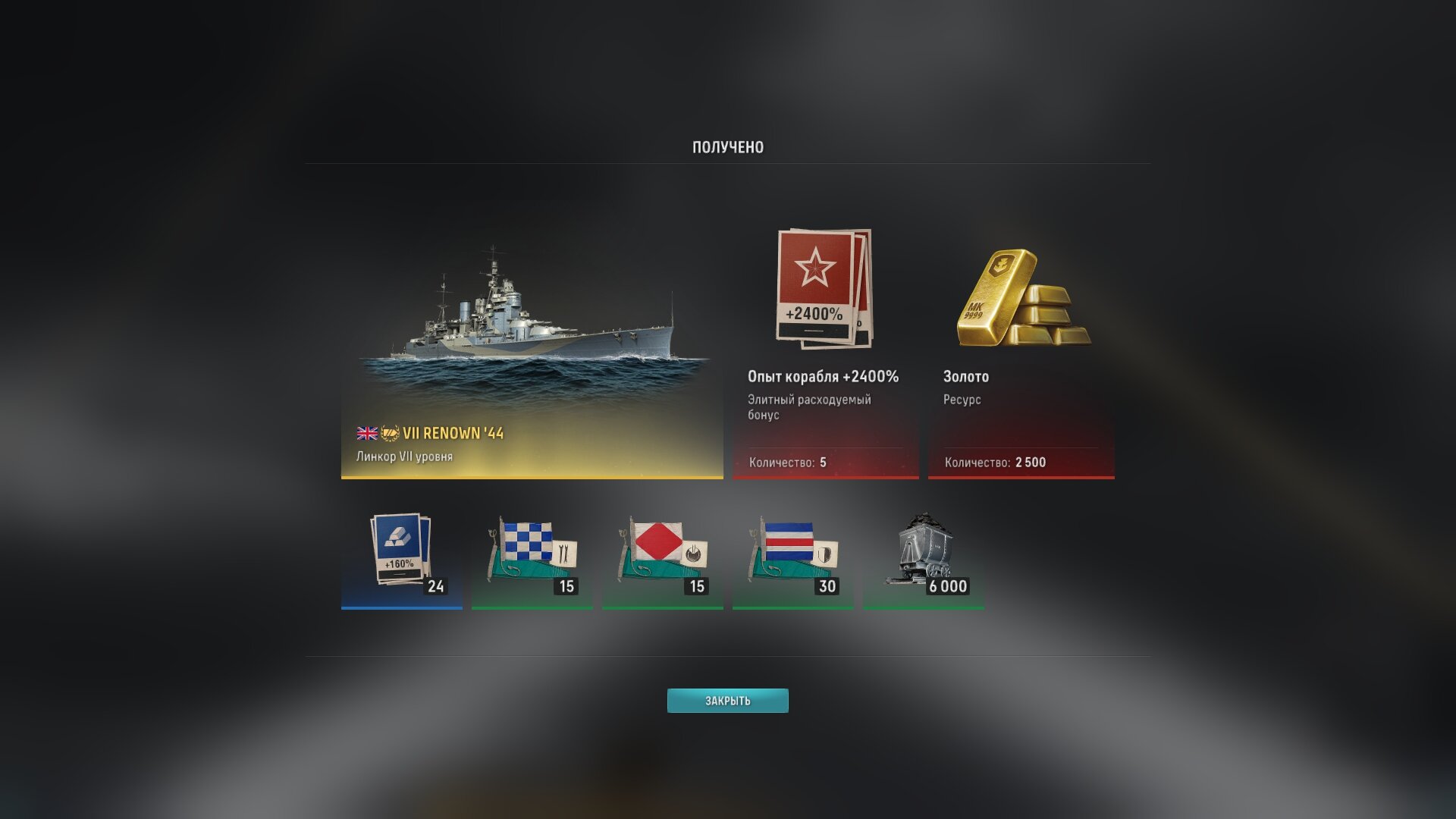Click the VII RENOWN '44 ship name
The height and width of the screenshot is (819, 1456).
coord(453,433)
